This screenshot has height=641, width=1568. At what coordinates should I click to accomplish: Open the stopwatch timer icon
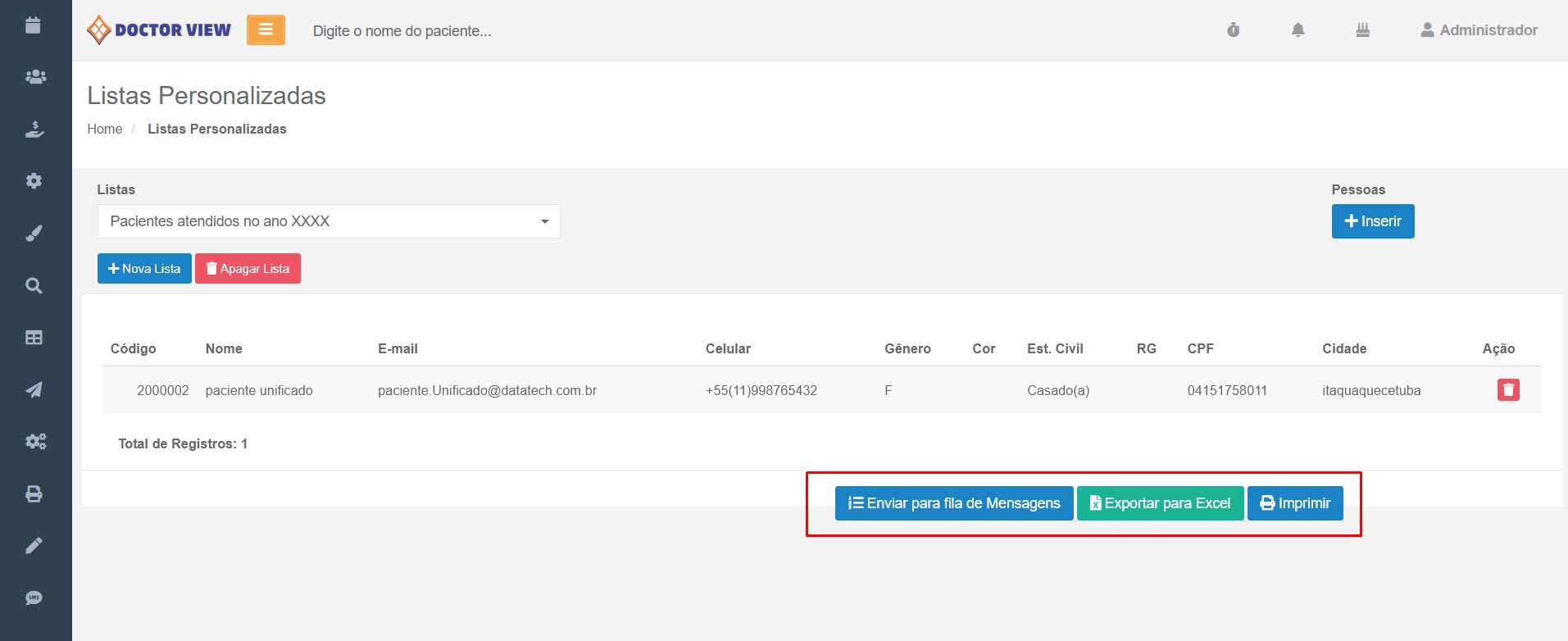(x=1233, y=30)
